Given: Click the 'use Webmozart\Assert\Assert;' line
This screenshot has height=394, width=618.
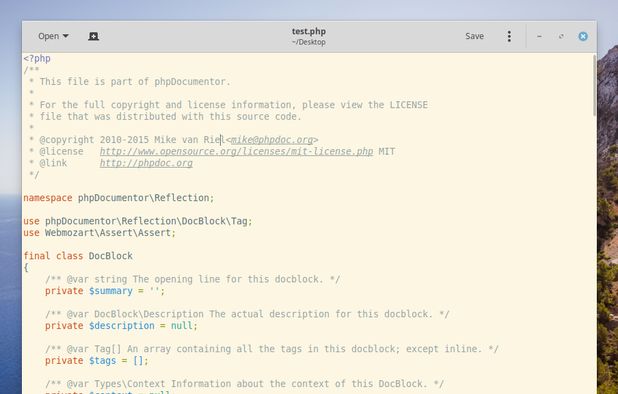Looking at the screenshot, I should 99,233.
